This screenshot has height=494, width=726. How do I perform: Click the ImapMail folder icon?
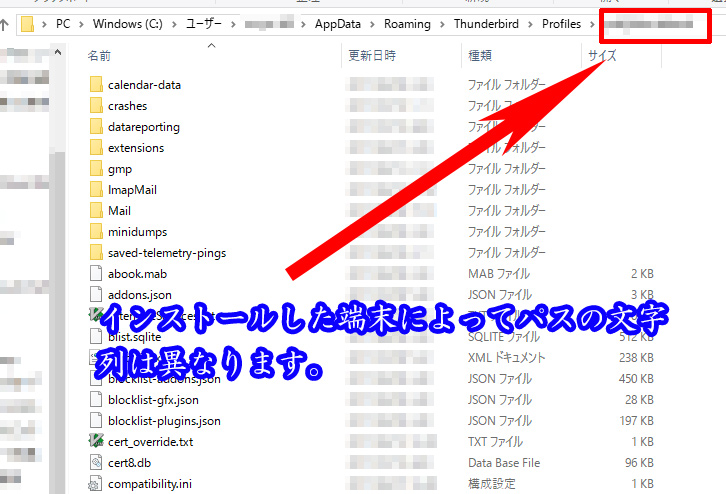click(x=96, y=189)
